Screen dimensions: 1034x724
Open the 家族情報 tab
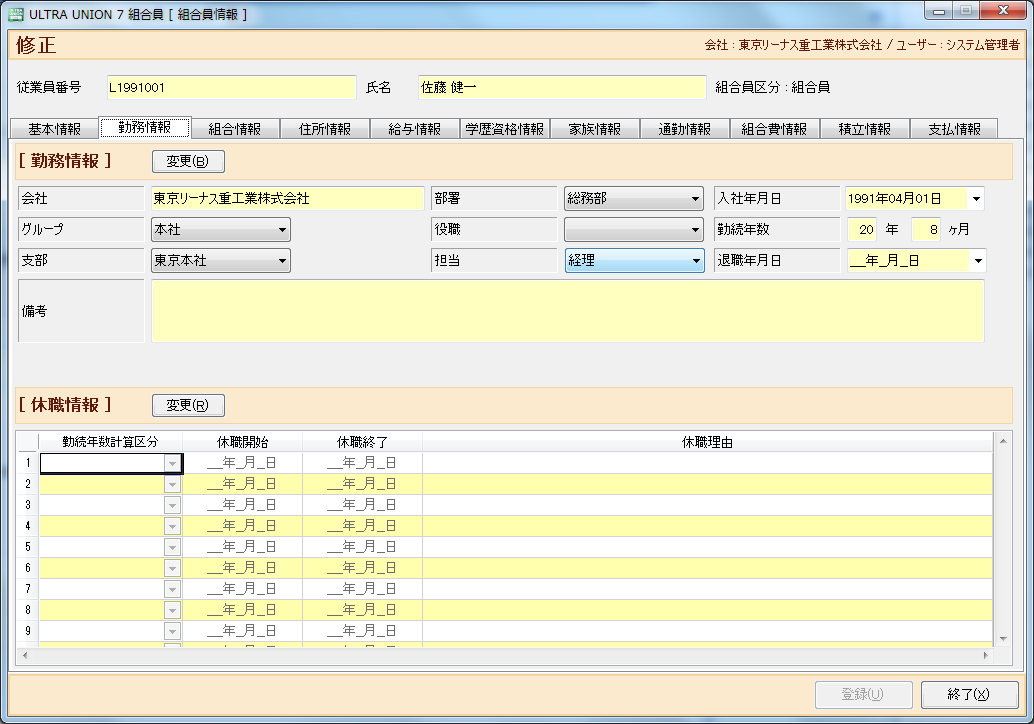[595, 129]
